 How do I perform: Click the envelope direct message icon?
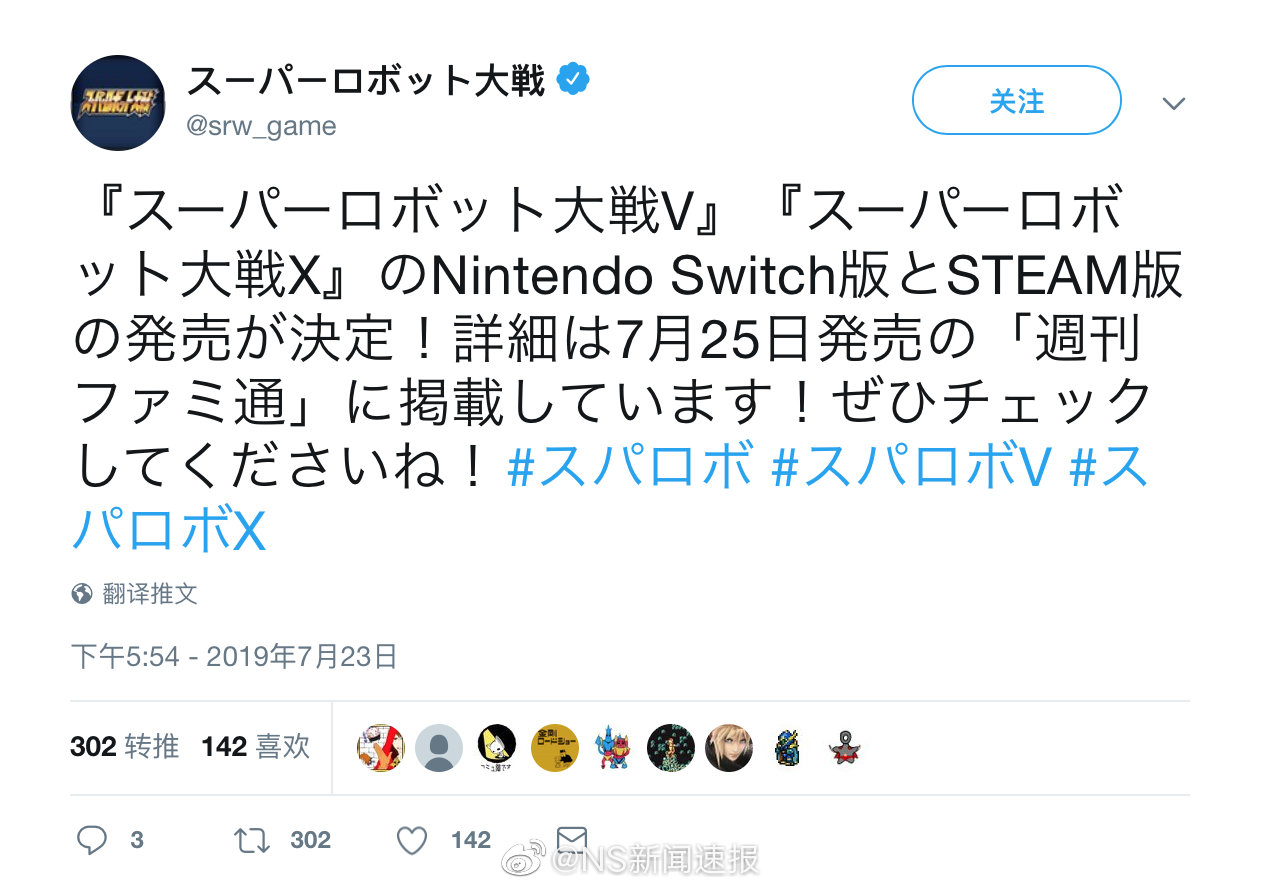coord(571,838)
